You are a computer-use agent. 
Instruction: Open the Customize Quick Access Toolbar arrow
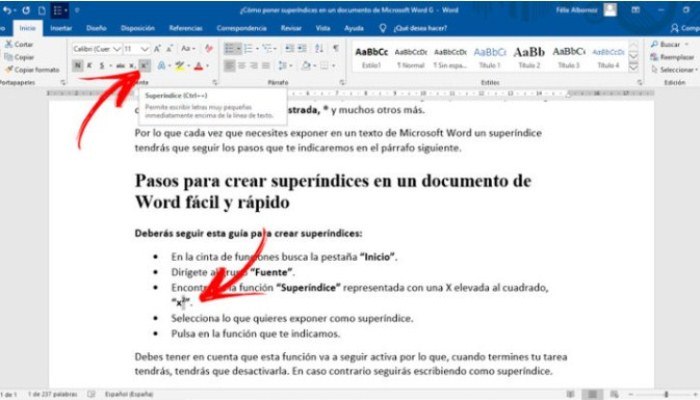(x=77, y=10)
